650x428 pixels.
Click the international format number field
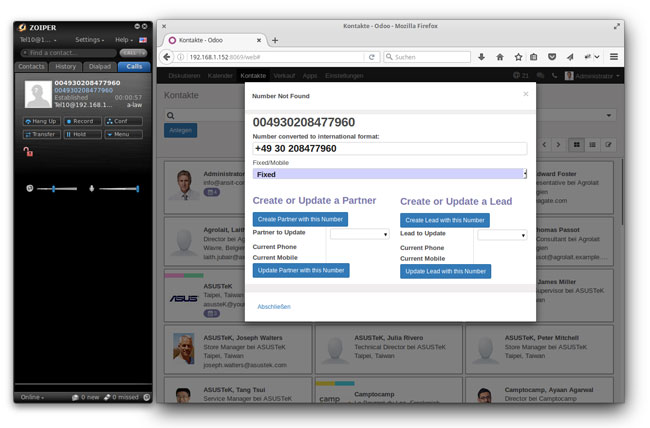click(390, 148)
